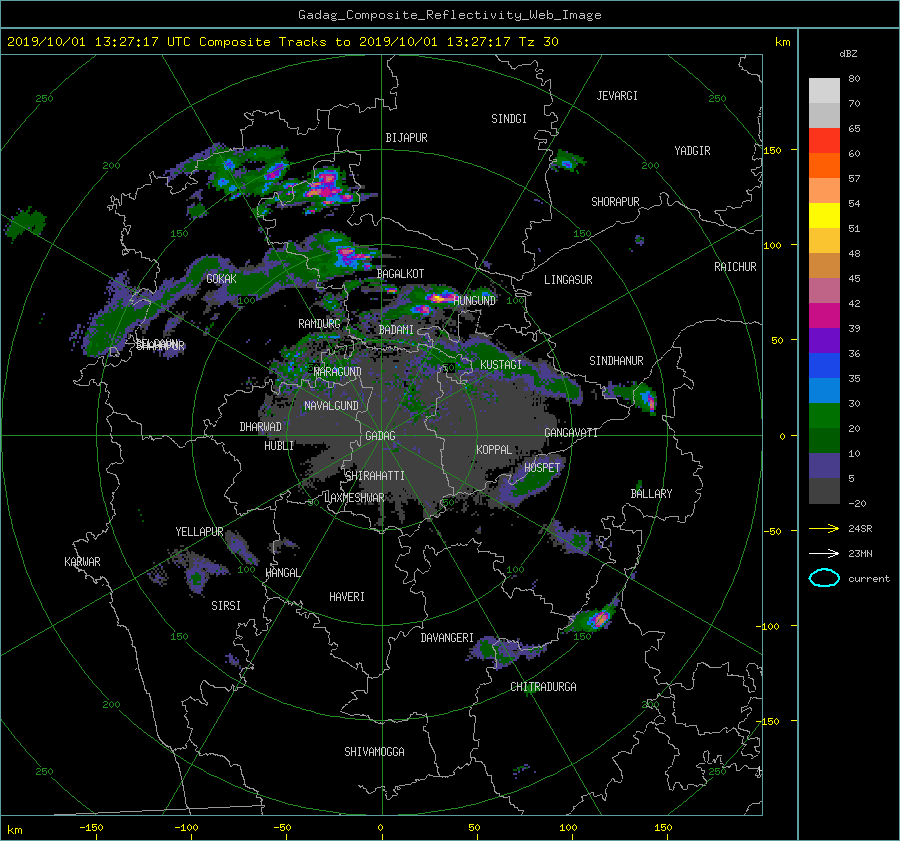Click the SHIVAMOGGA city label

374,751
